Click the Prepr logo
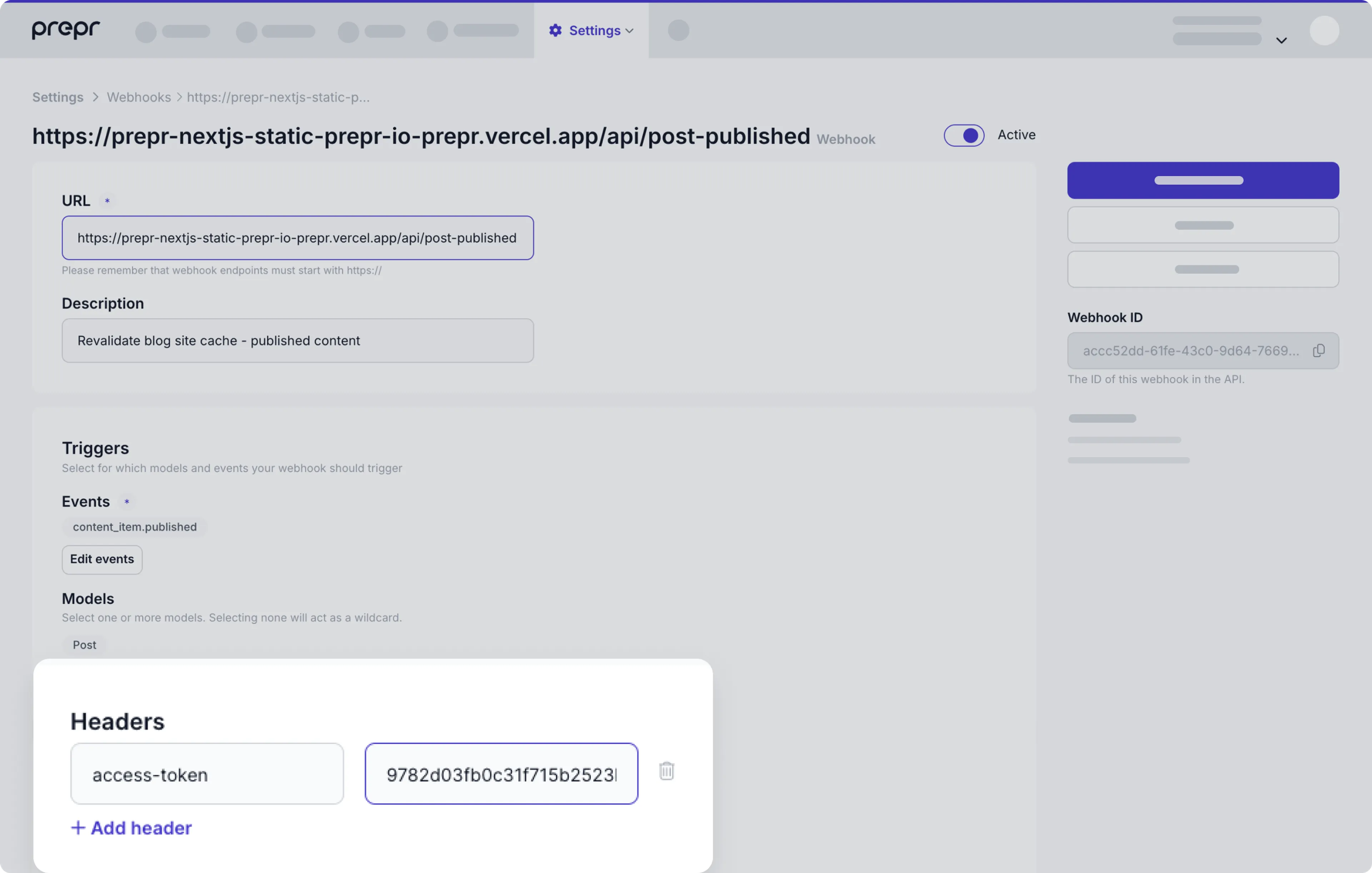1372x873 pixels. [65, 30]
